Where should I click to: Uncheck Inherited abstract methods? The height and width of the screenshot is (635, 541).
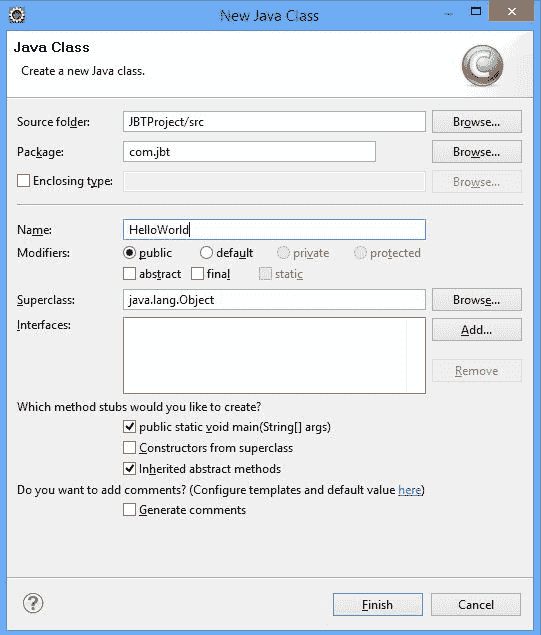(x=129, y=469)
